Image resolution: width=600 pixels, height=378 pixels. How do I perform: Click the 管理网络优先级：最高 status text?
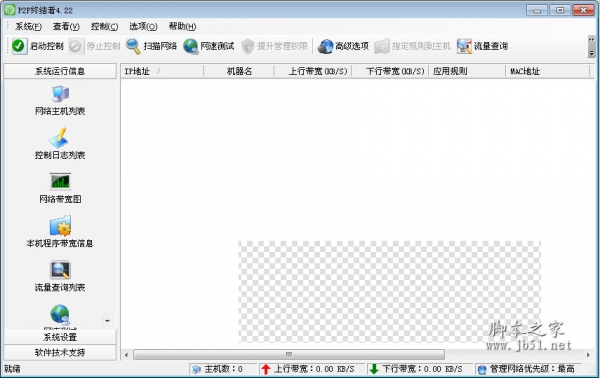532,369
